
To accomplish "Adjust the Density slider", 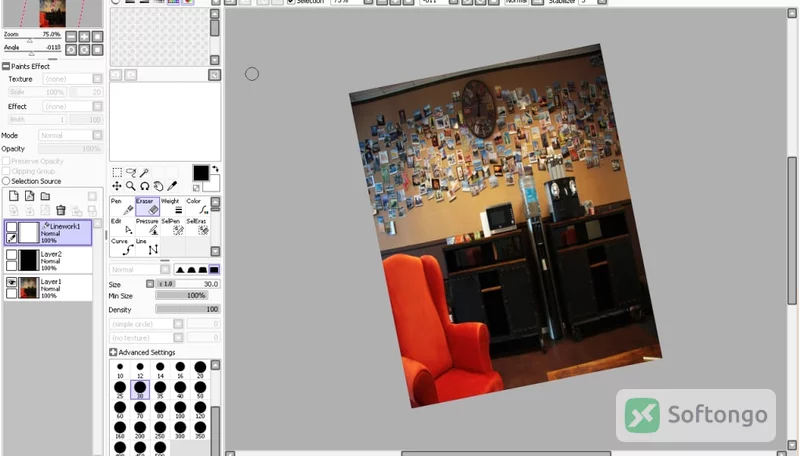I will pyautogui.click(x=188, y=309).
